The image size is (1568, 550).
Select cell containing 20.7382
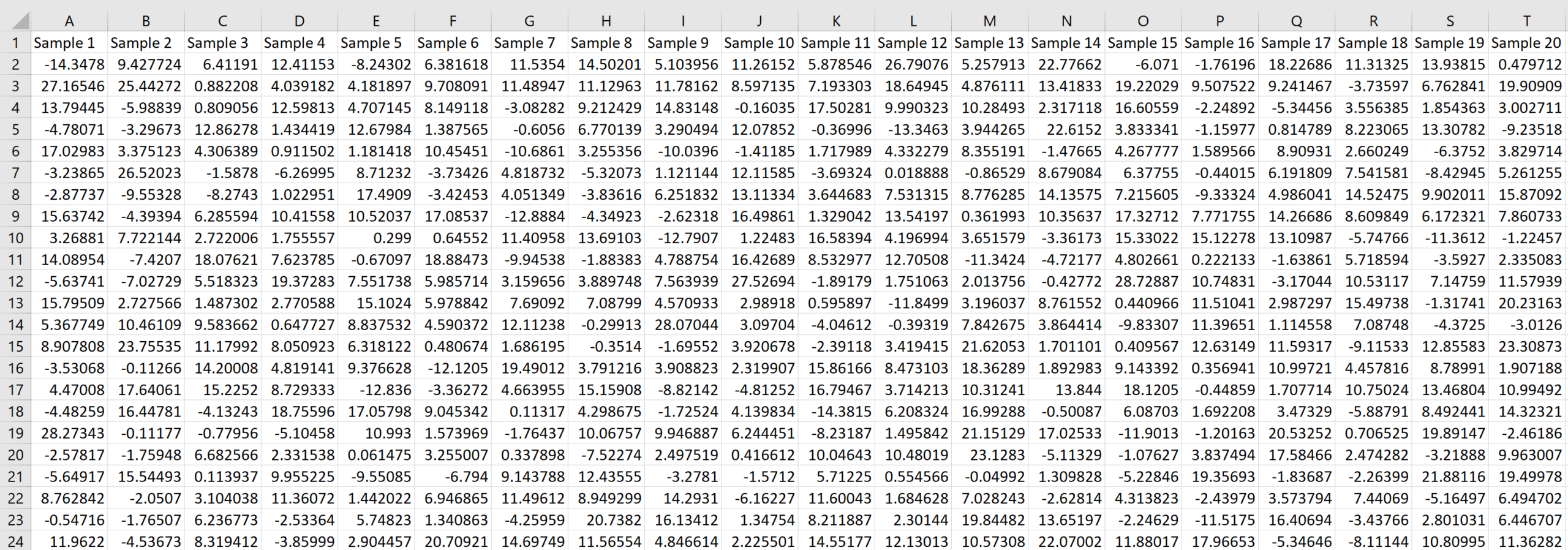pyautogui.click(x=606, y=521)
